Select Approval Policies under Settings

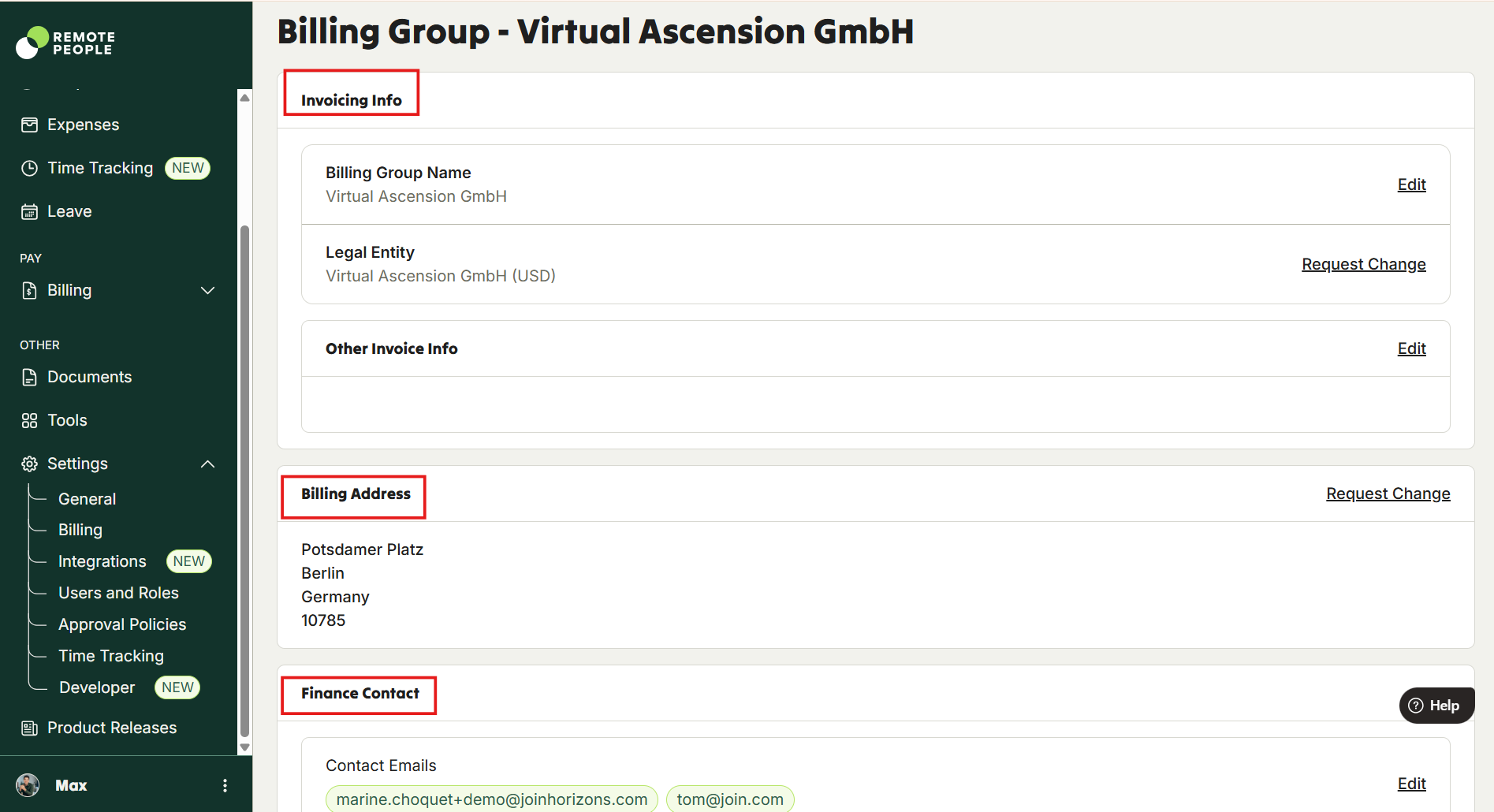point(122,624)
